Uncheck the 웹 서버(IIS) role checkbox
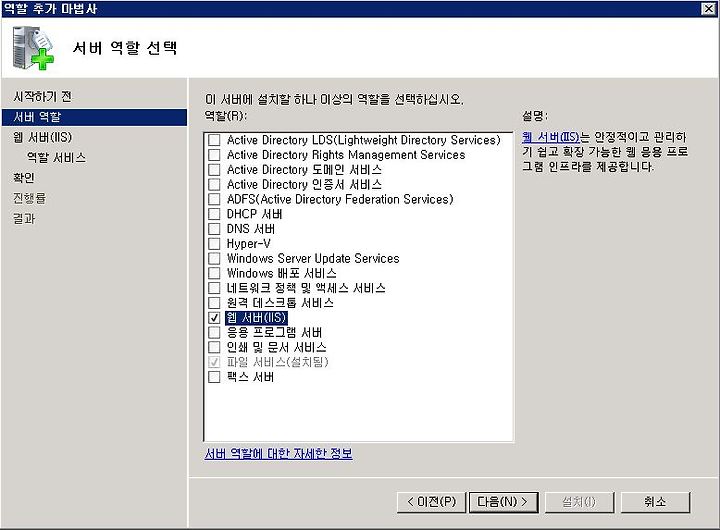The height and width of the screenshot is (530, 720). coord(214,317)
